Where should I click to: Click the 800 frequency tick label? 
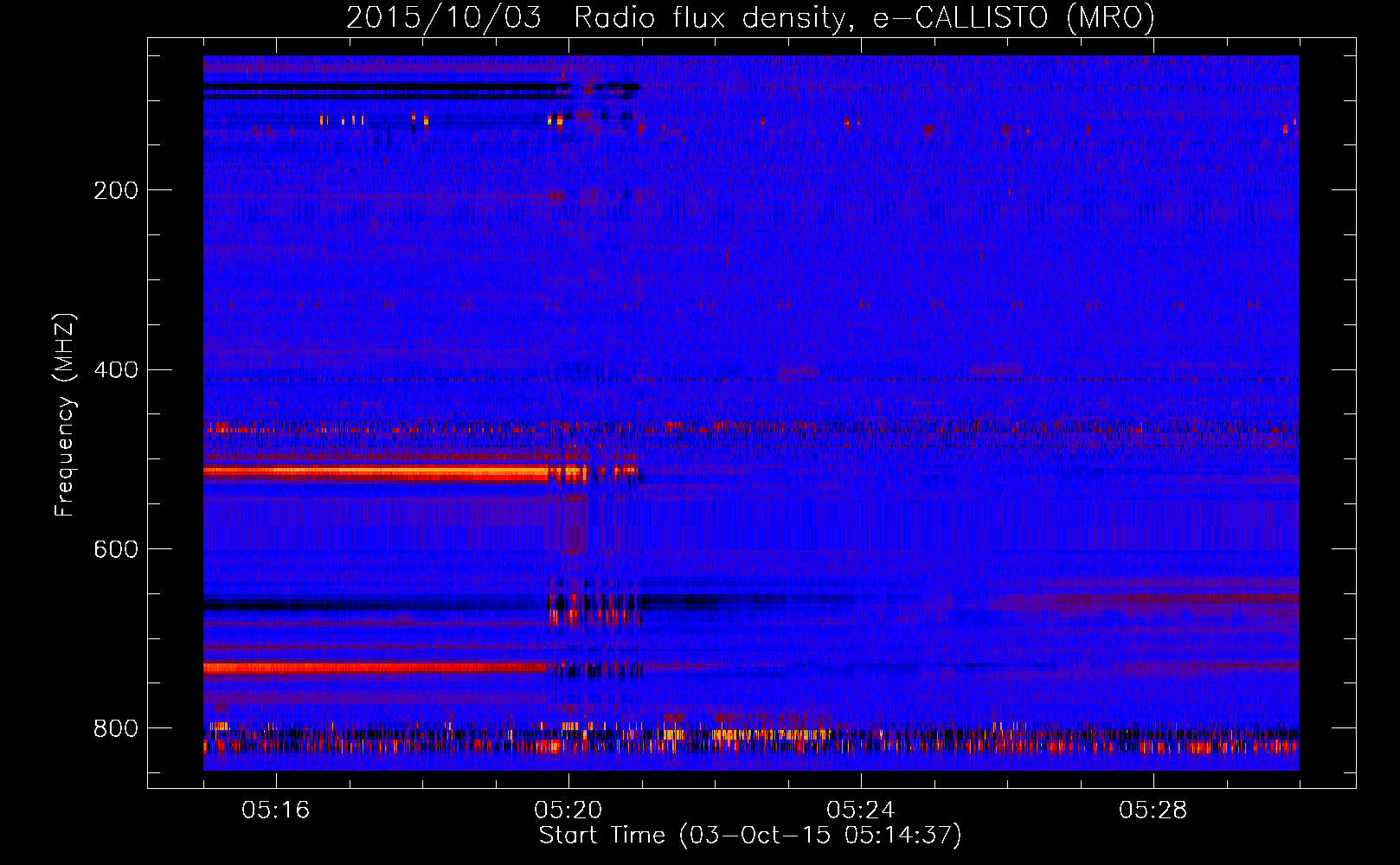(x=116, y=728)
